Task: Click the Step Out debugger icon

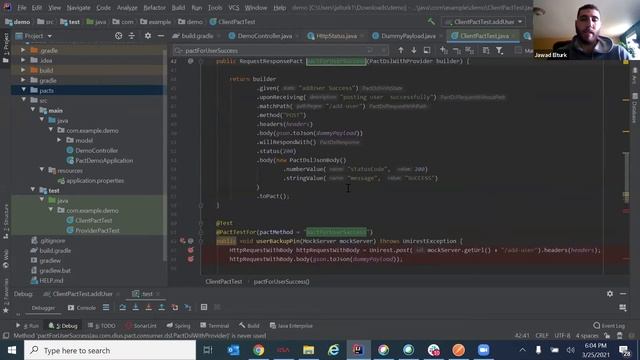Action: point(162,307)
